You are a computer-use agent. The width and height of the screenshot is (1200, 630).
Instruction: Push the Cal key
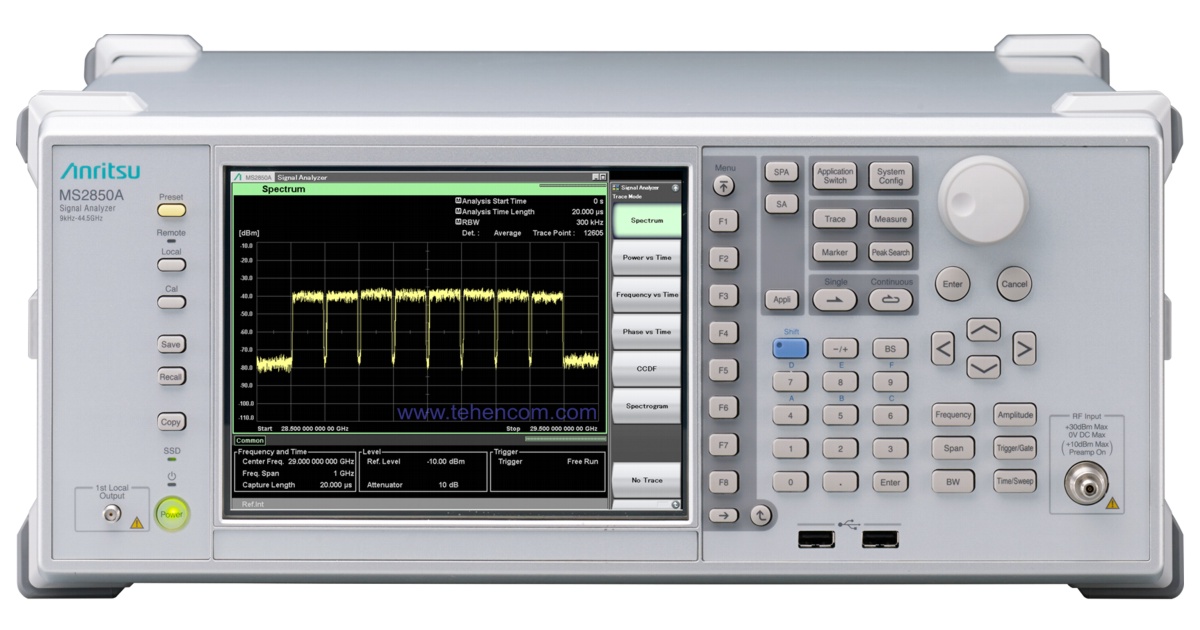point(171,302)
